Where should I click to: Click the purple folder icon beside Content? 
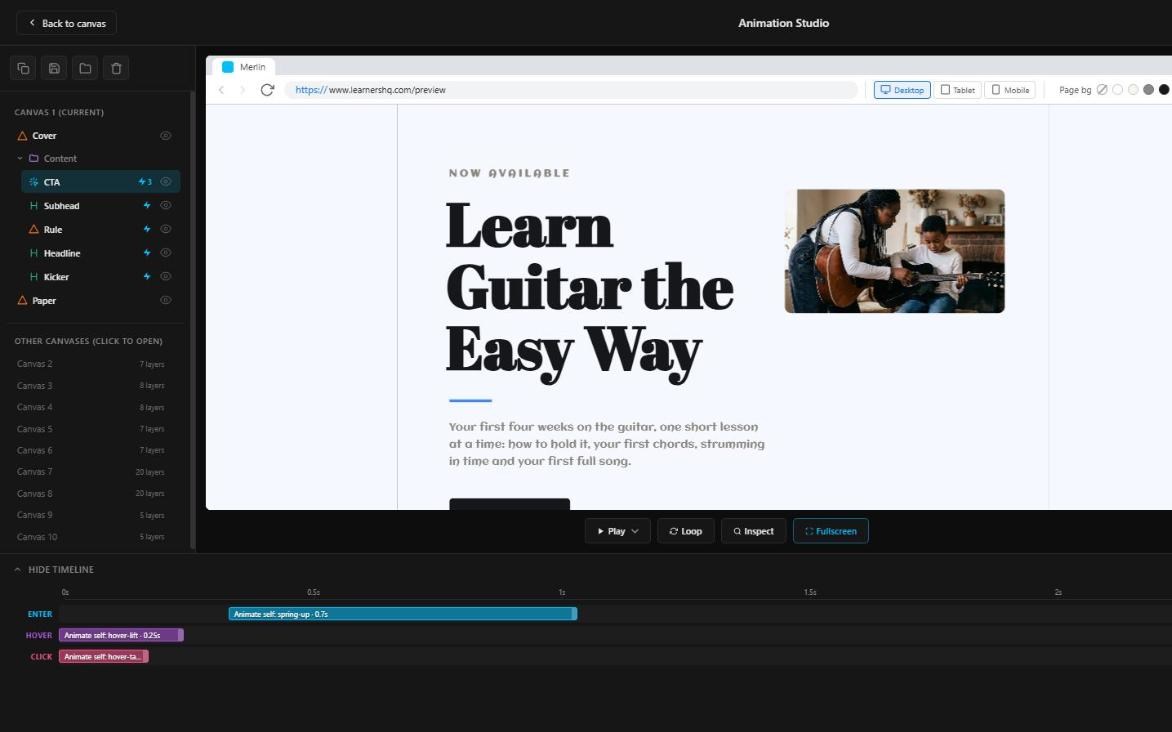pyautogui.click(x=34, y=159)
